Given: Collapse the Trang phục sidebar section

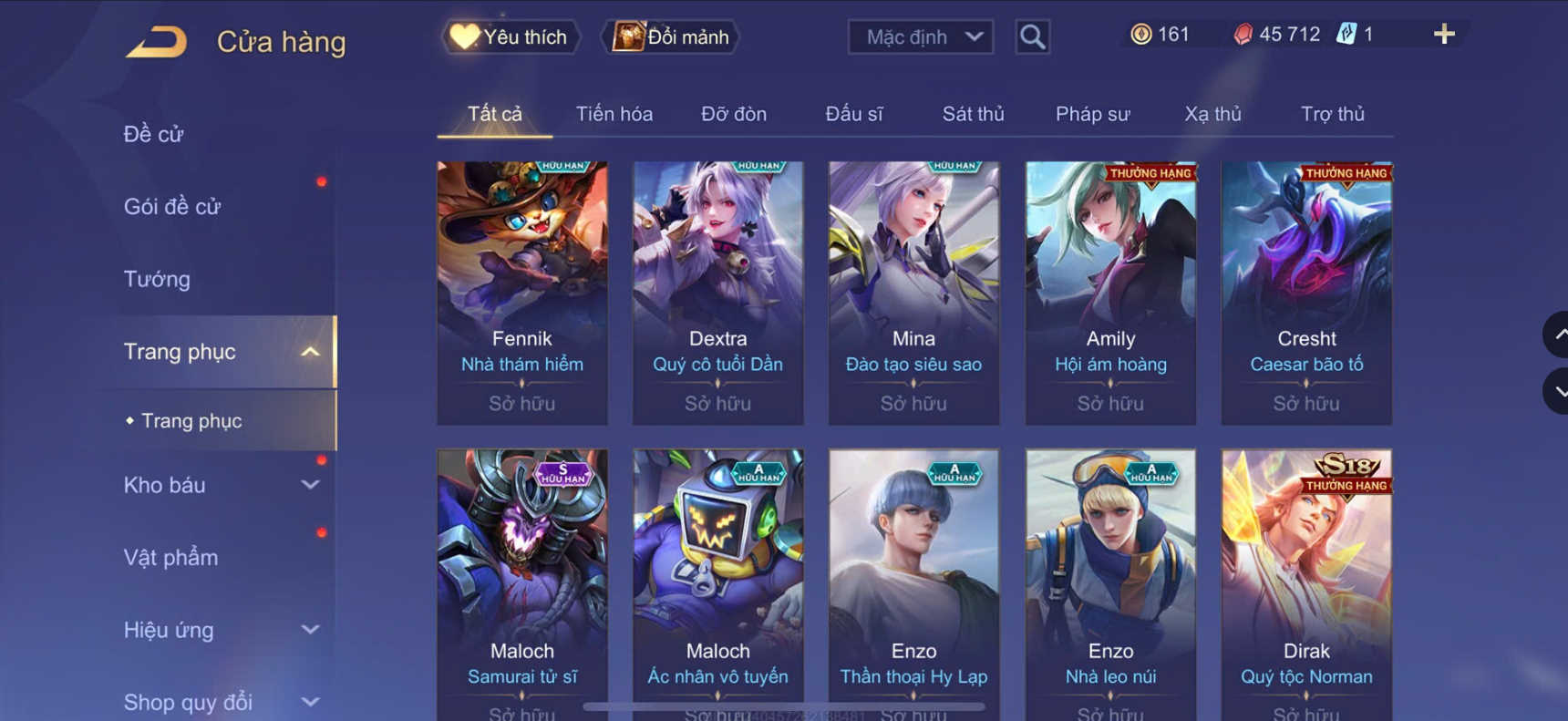Looking at the screenshot, I should pos(310,352).
